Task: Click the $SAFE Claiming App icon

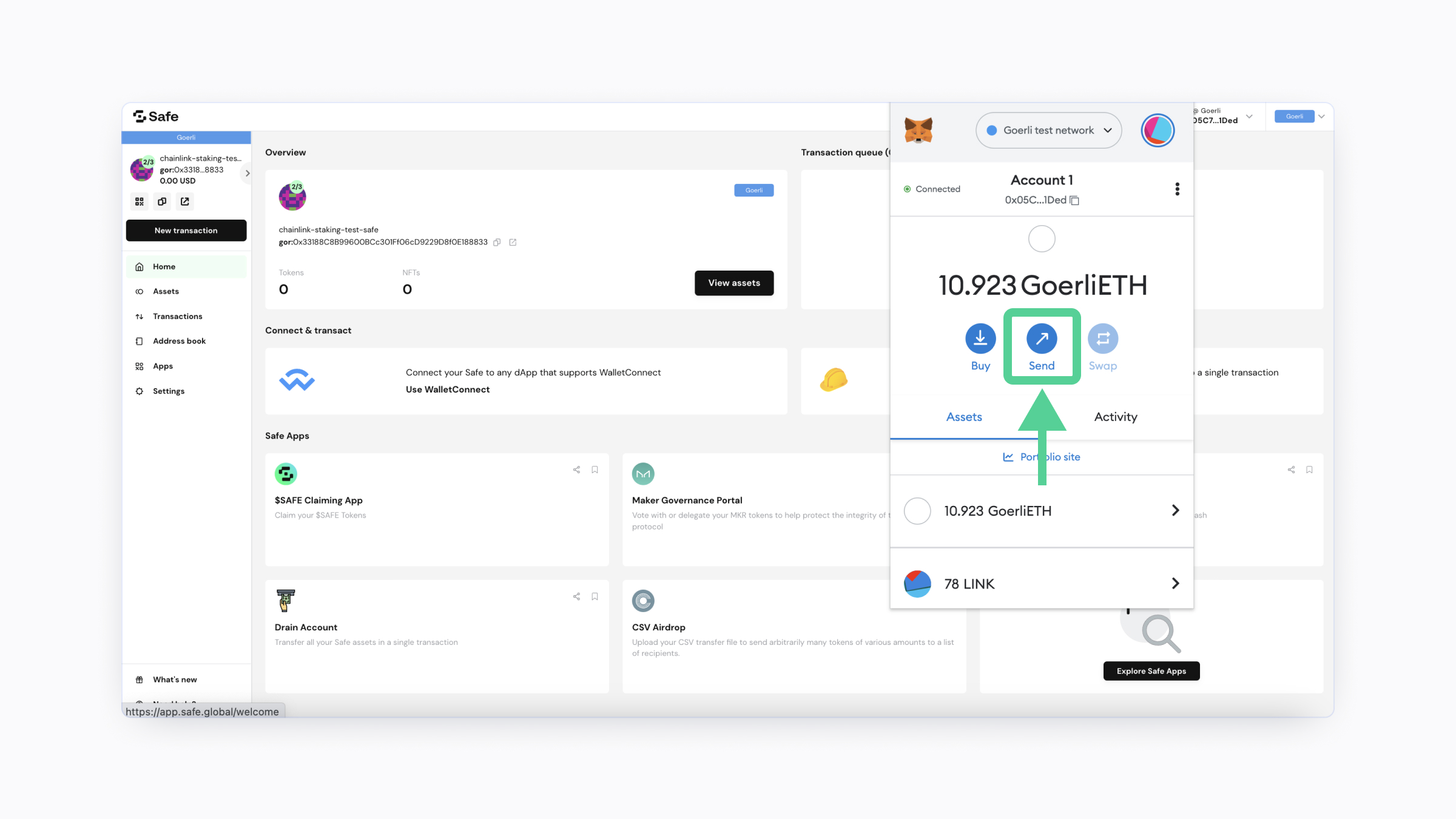Action: (x=286, y=474)
